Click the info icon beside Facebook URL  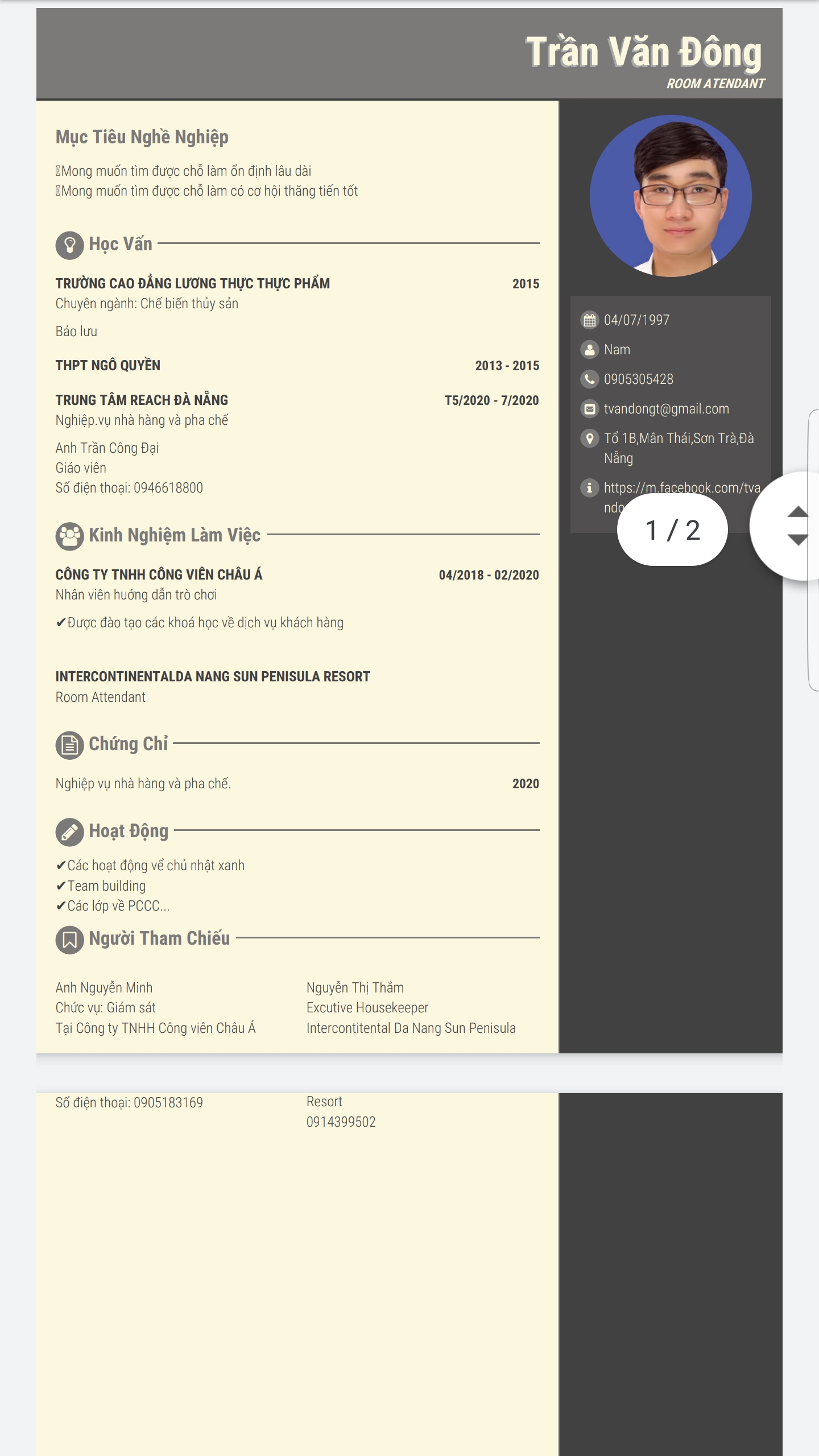[590, 487]
